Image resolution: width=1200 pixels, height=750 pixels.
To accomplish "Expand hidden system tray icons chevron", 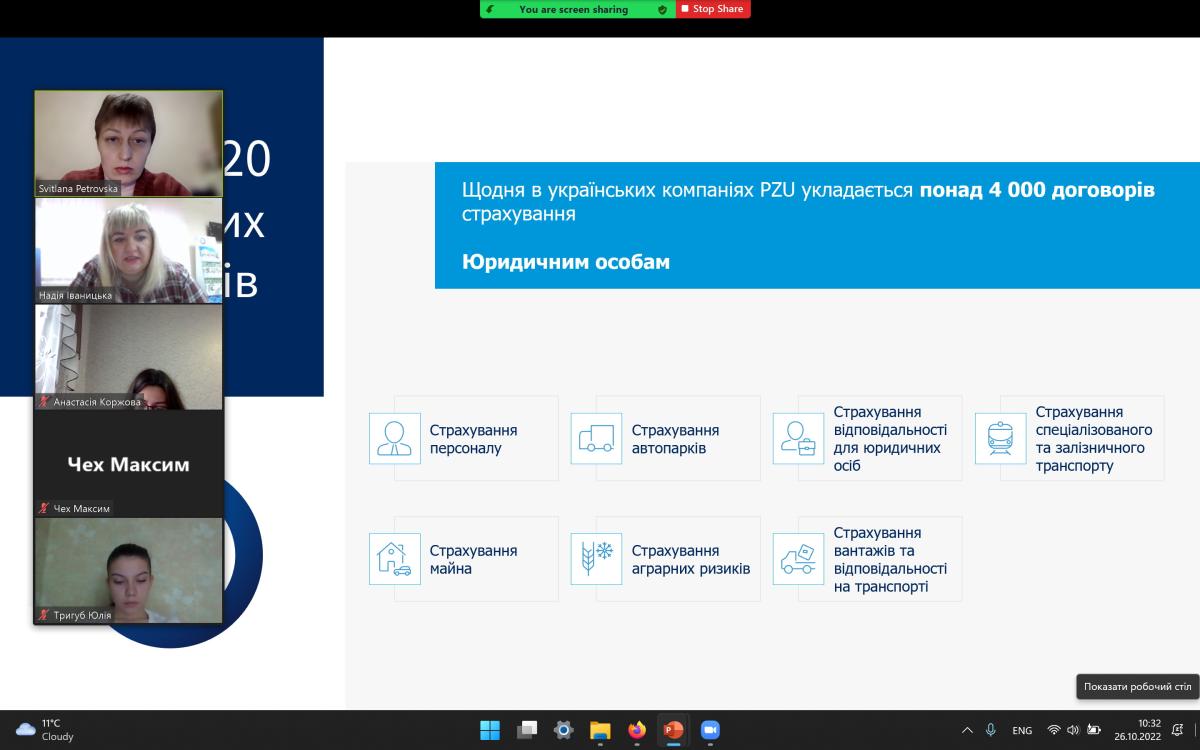I will 967,730.
